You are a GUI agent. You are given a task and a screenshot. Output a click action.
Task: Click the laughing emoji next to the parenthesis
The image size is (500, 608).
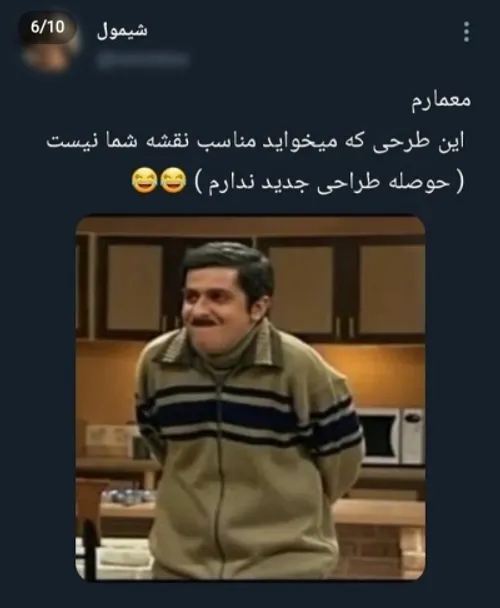point(173,181)
